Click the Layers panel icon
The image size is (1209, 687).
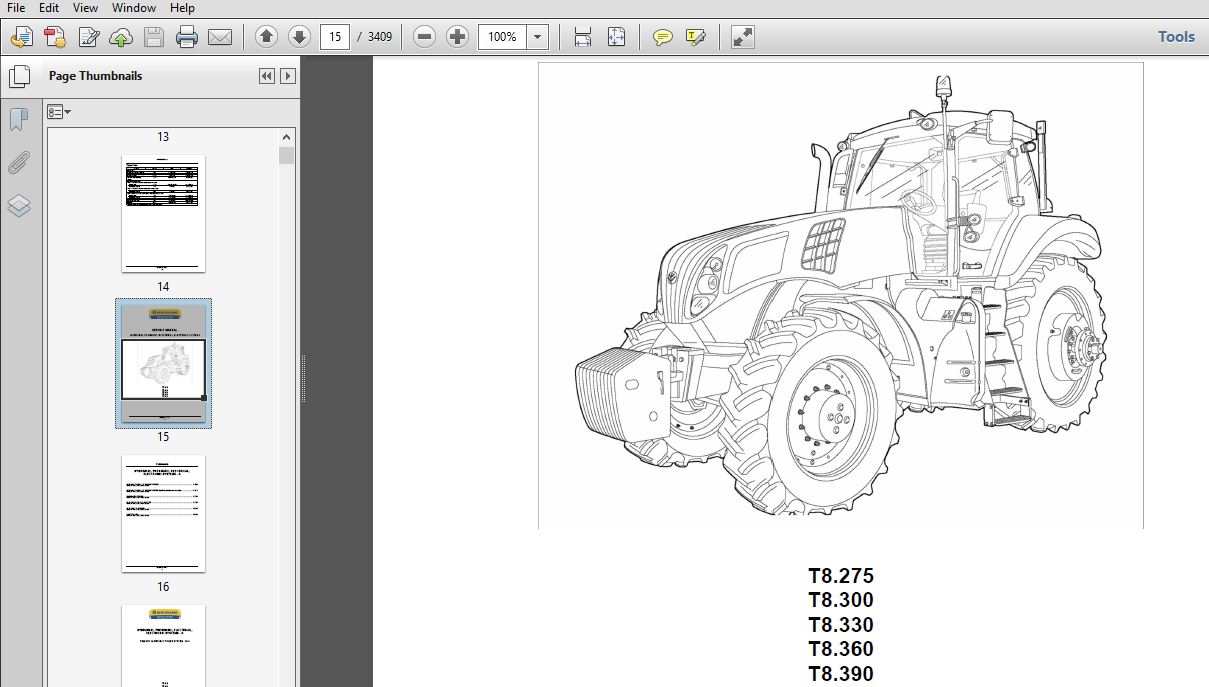click(x=19, y=206)
